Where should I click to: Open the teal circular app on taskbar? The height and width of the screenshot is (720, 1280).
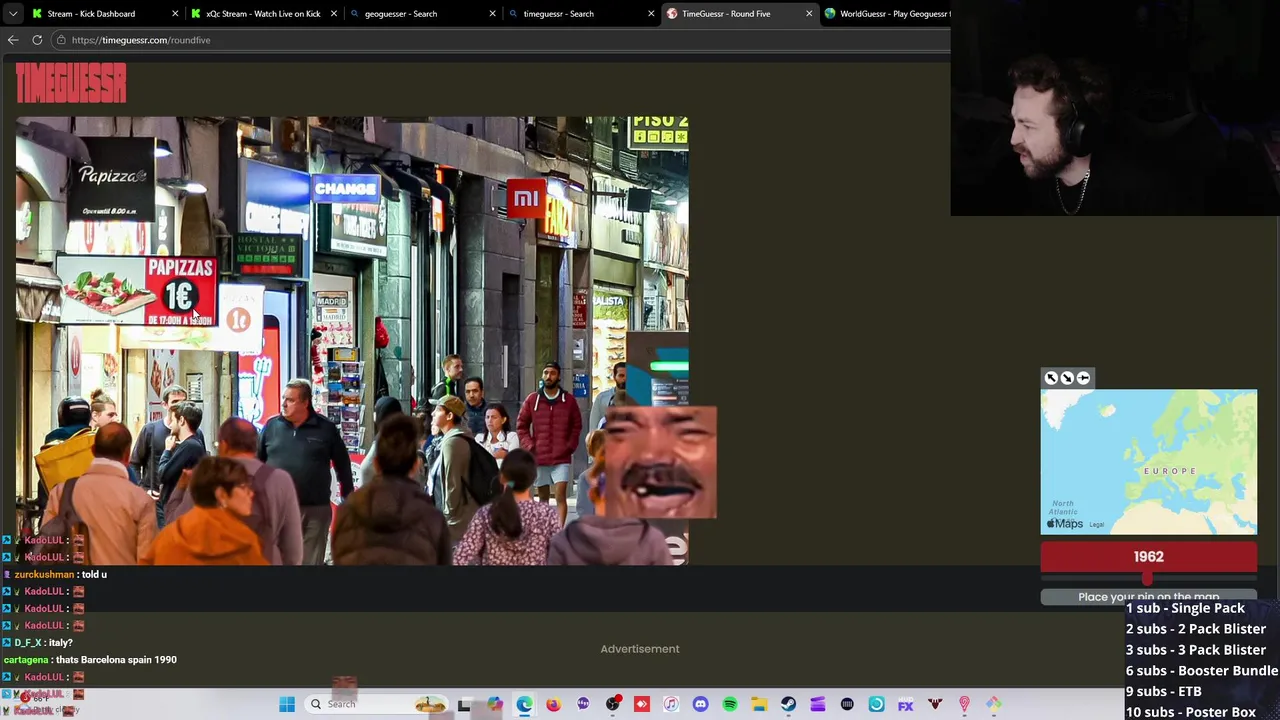(876, 704)
